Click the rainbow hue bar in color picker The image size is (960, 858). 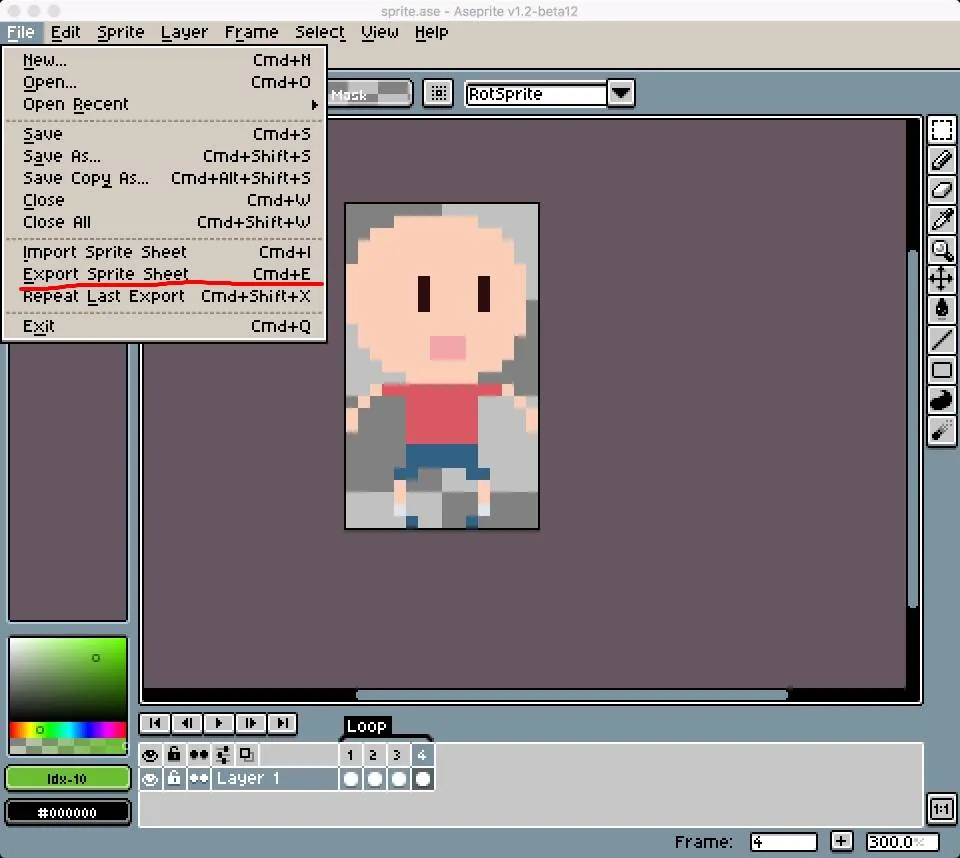click(x=68, y=729)
